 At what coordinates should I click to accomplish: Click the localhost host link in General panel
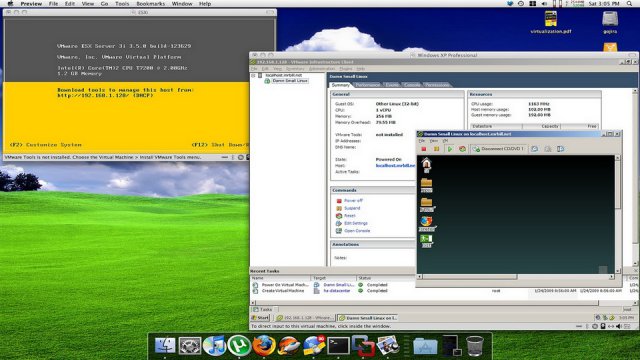tap(395, 166)
